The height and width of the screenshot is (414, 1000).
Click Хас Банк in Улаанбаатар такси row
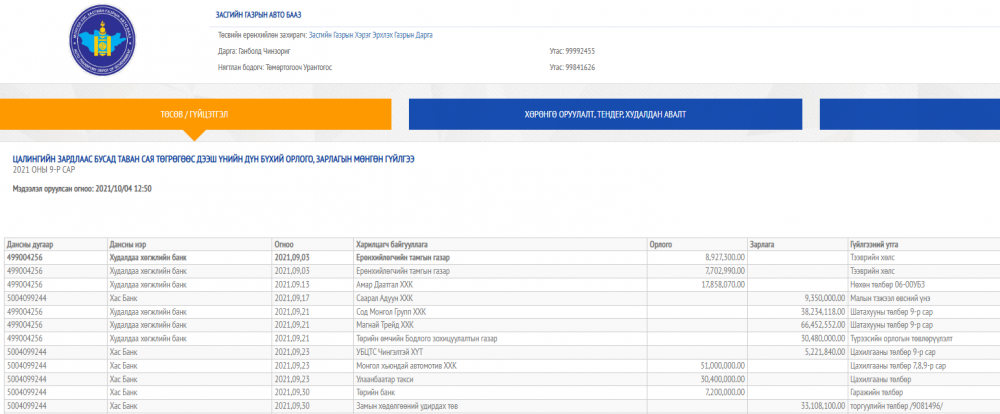[124, 379]
